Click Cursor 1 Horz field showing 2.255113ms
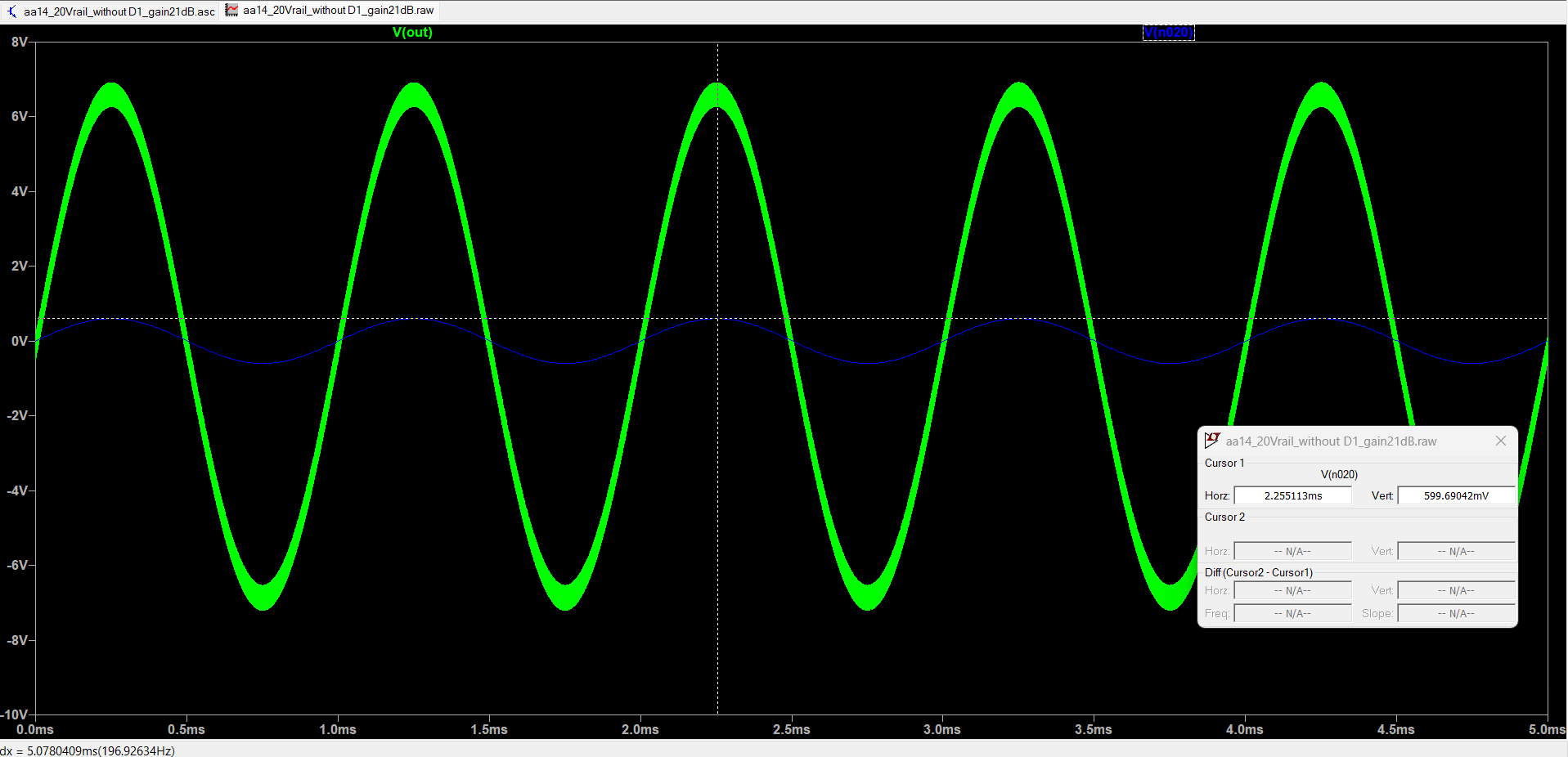This screenshot has height=757, width=1568. (x=1292, y=495)
